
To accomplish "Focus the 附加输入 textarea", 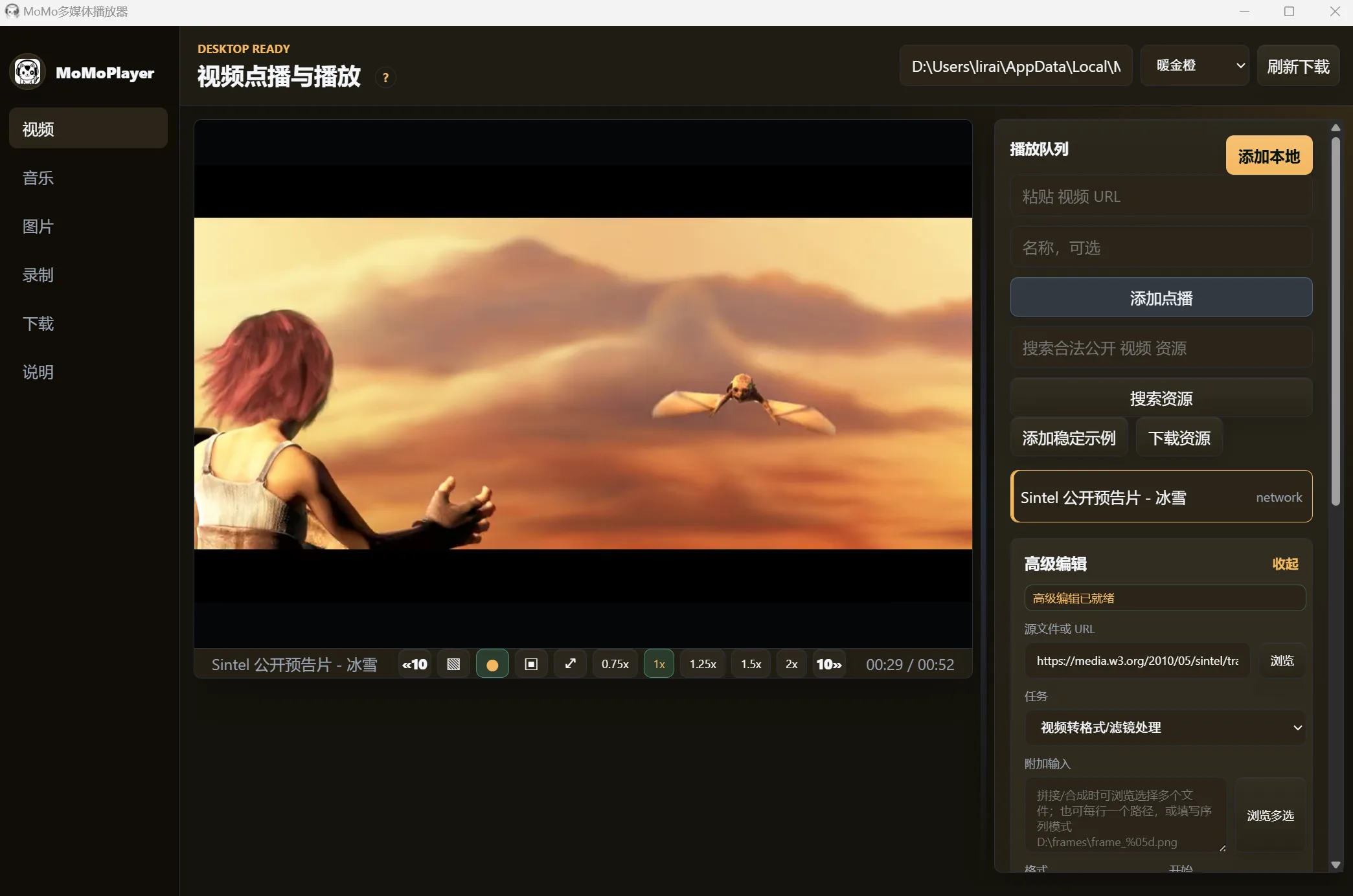I will [1126, 815].
